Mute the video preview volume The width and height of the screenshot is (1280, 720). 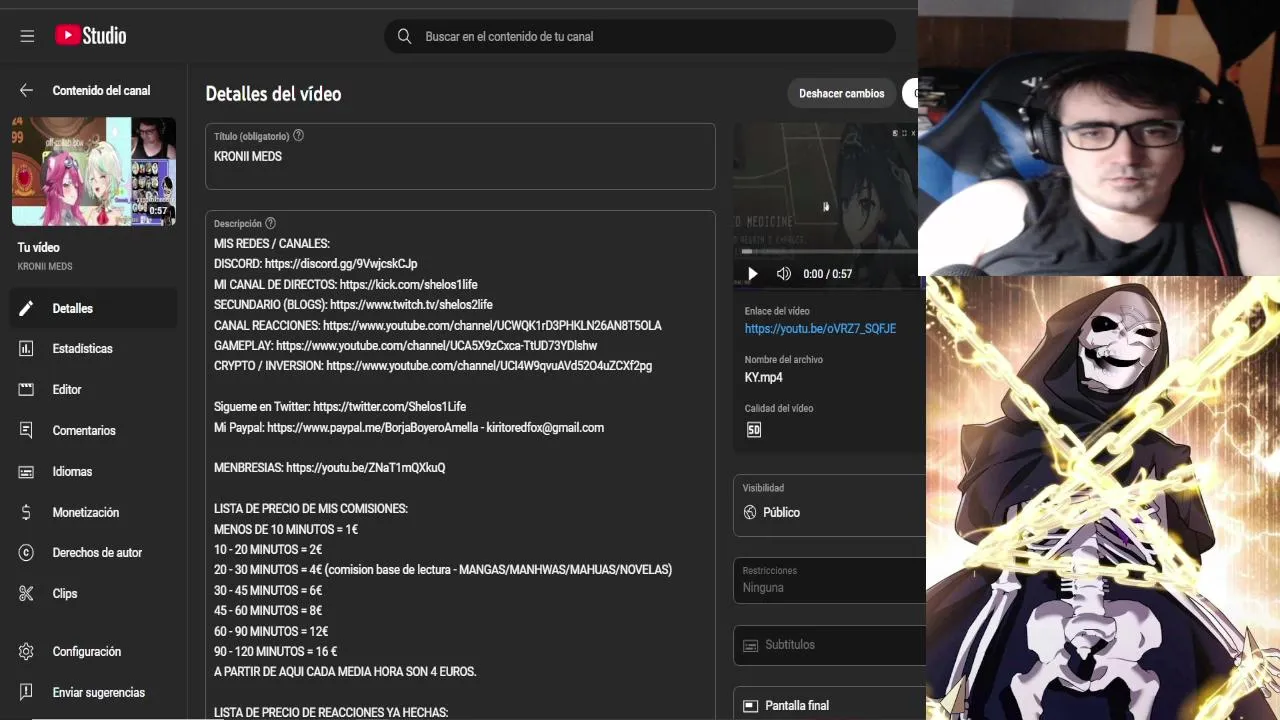click(784, 274)
